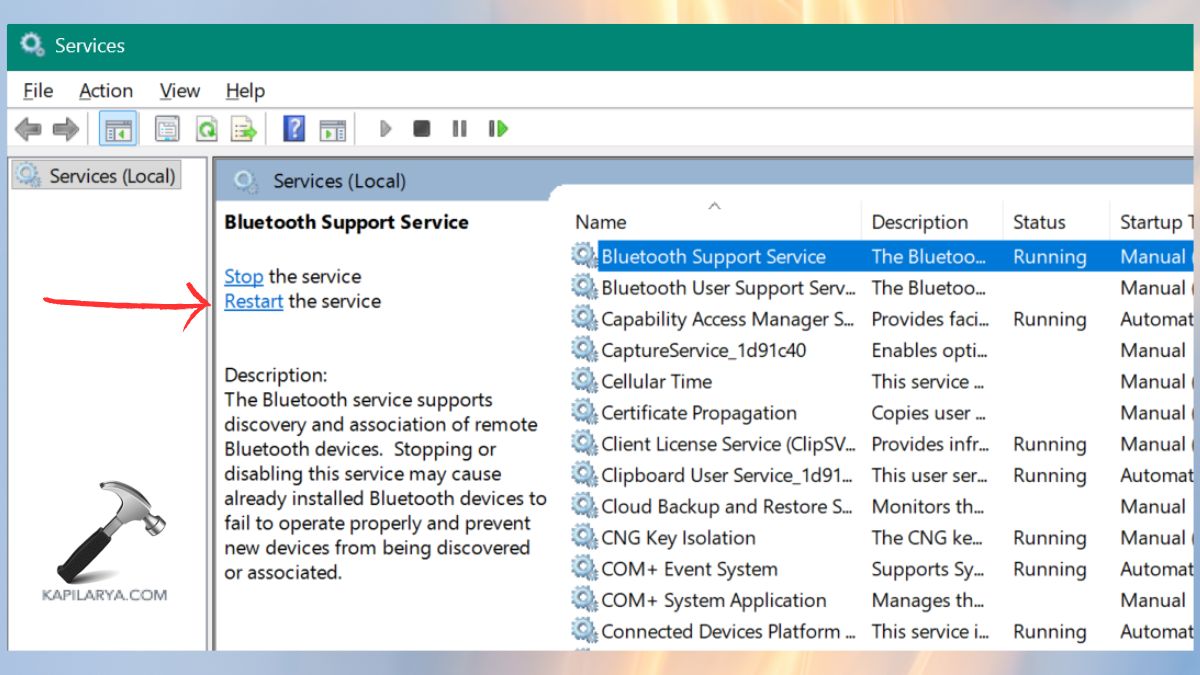Click the Forward navigation arrow
This screenshot has height=675, width=1200.
[63, 128]
